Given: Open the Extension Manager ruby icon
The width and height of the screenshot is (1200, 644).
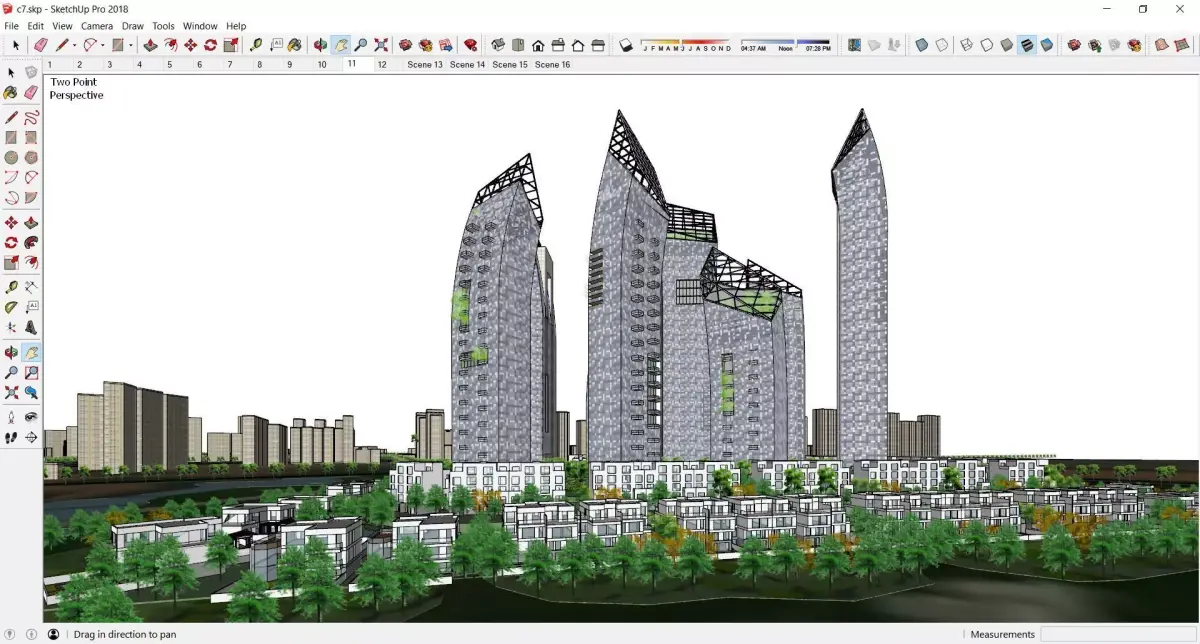Looking at the screenshot, I should tap(470, 45).
